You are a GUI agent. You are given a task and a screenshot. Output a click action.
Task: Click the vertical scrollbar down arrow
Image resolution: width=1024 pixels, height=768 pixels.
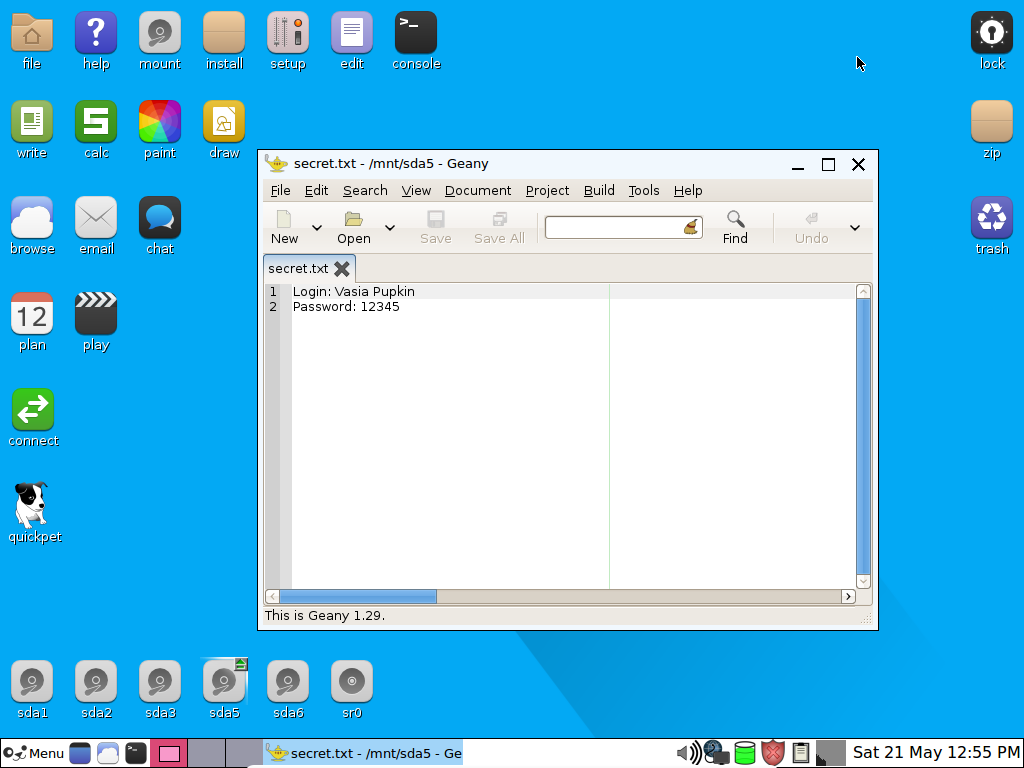point(863,581)
